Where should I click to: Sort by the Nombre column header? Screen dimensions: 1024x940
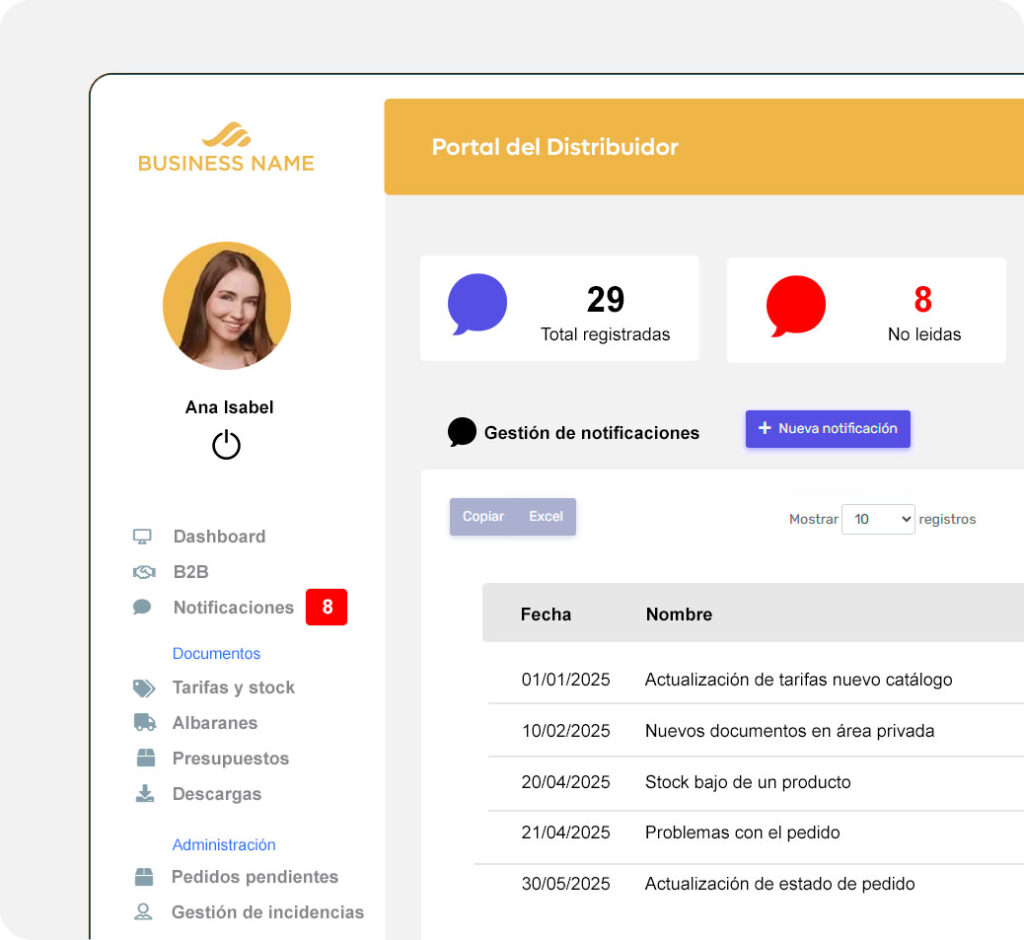[x=679, y=614]
